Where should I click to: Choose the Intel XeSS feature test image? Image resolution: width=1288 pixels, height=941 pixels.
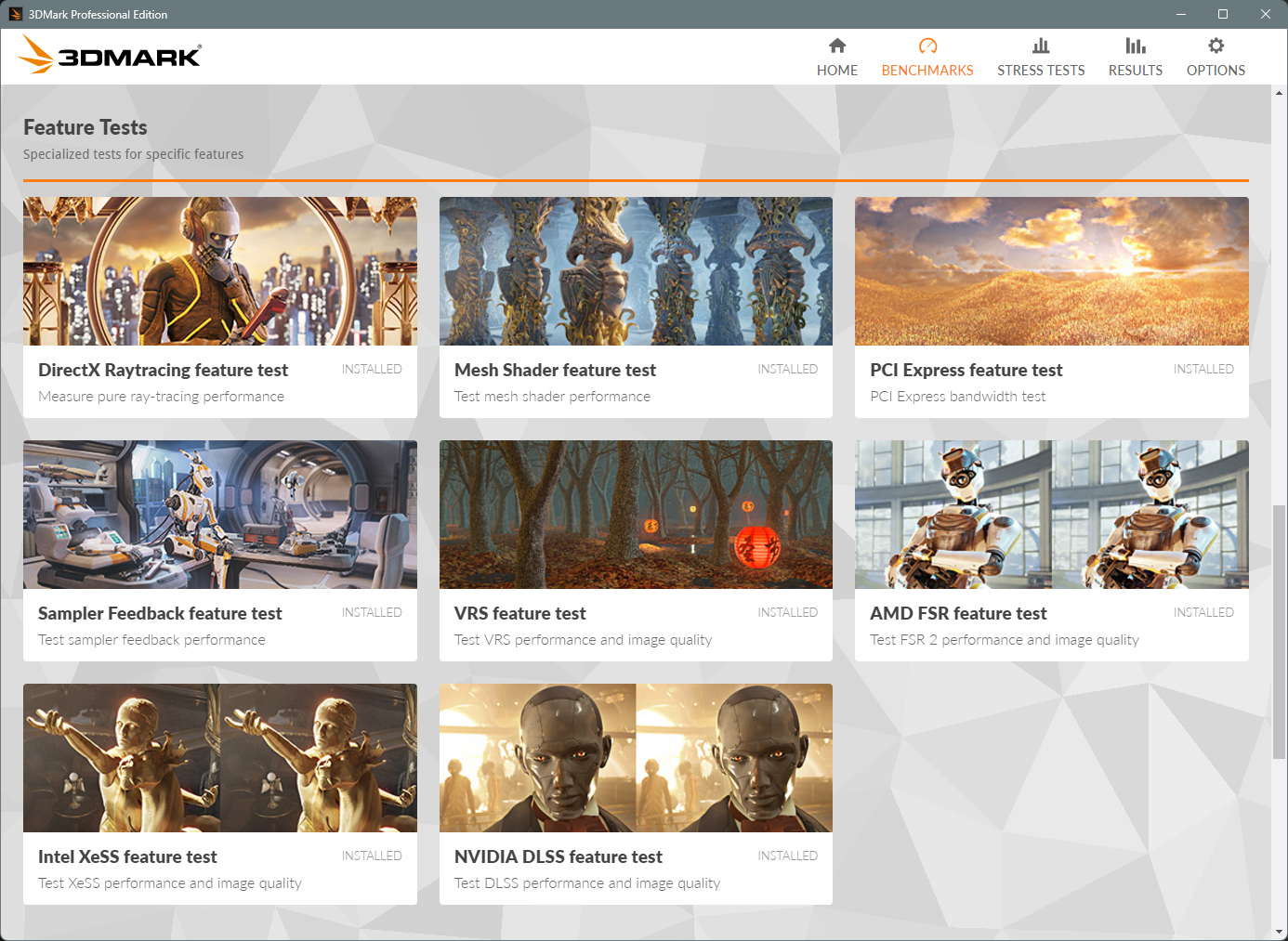(x=220, y=758)
